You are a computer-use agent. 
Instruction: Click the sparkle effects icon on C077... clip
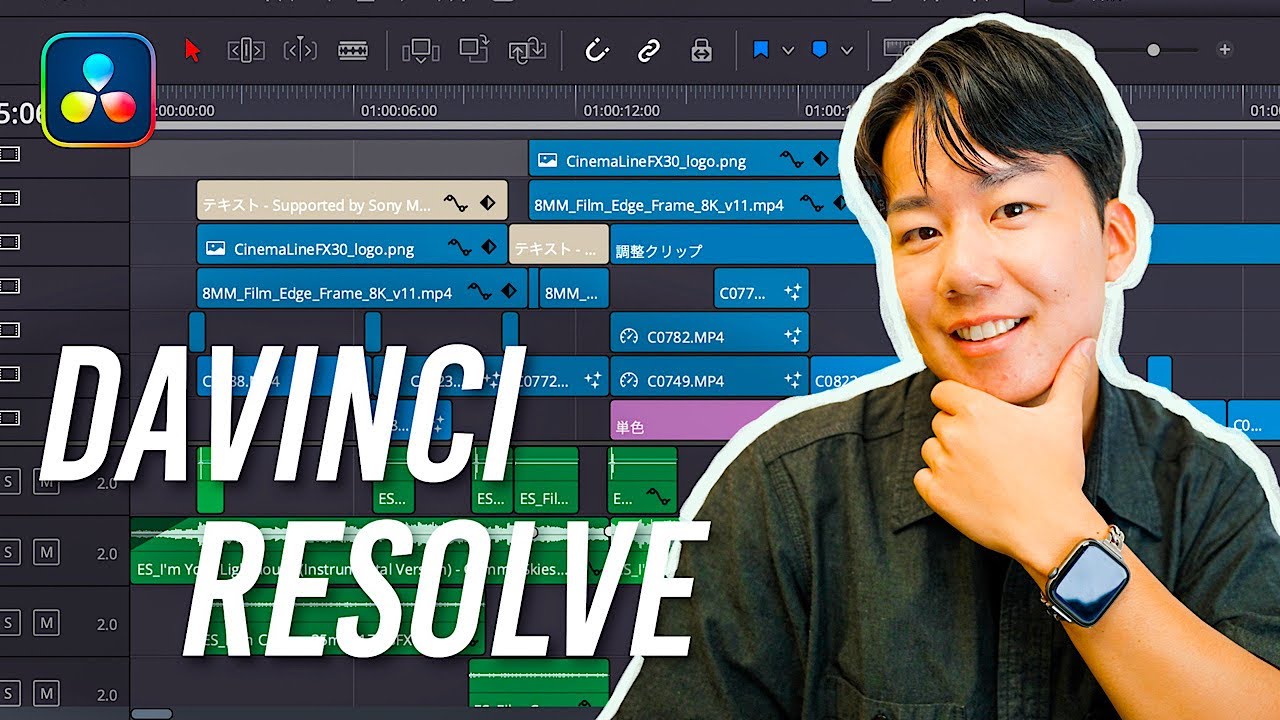pyautogui.click(x=793, y=293)
